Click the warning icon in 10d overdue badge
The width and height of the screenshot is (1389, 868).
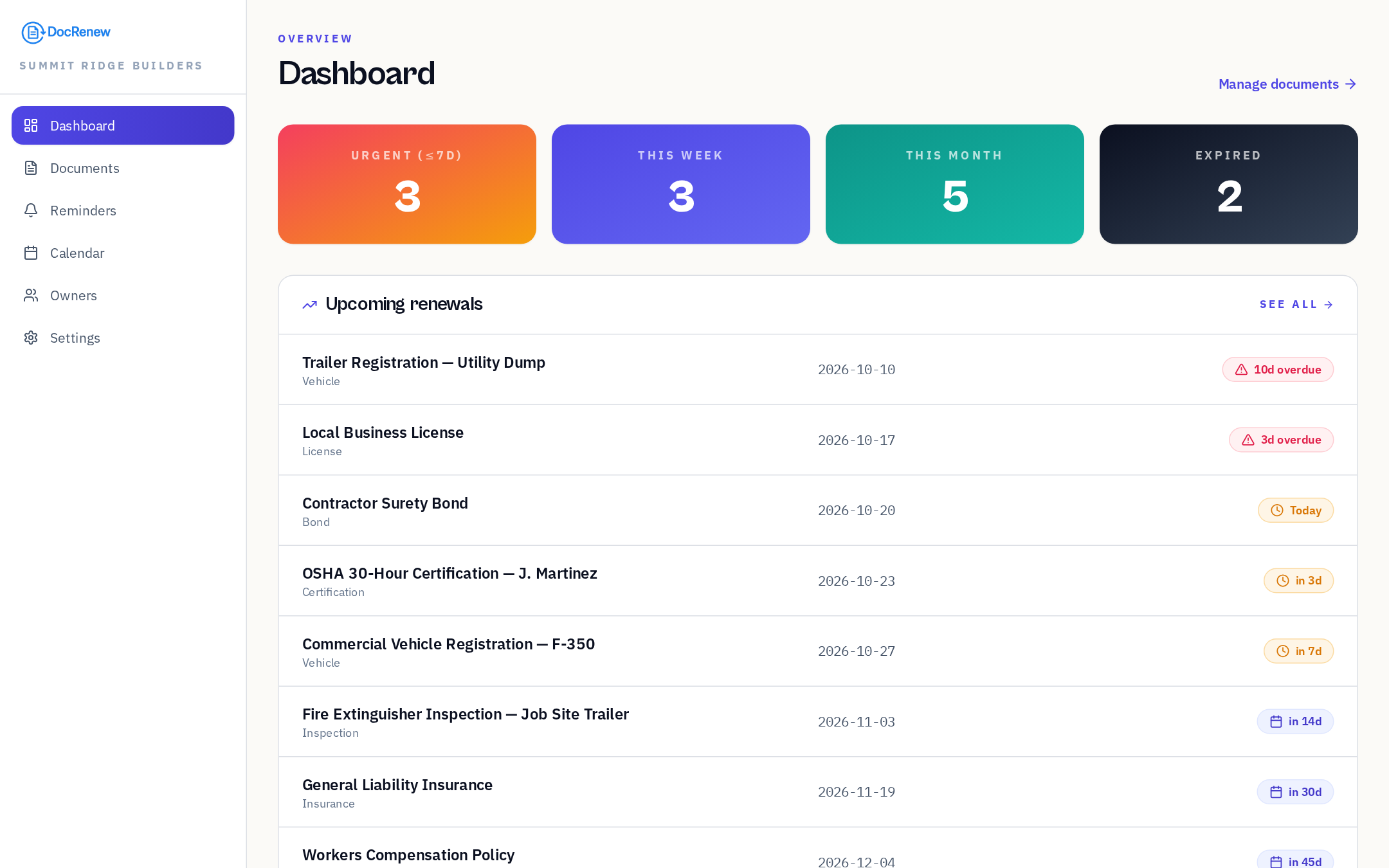[1242, 370]
